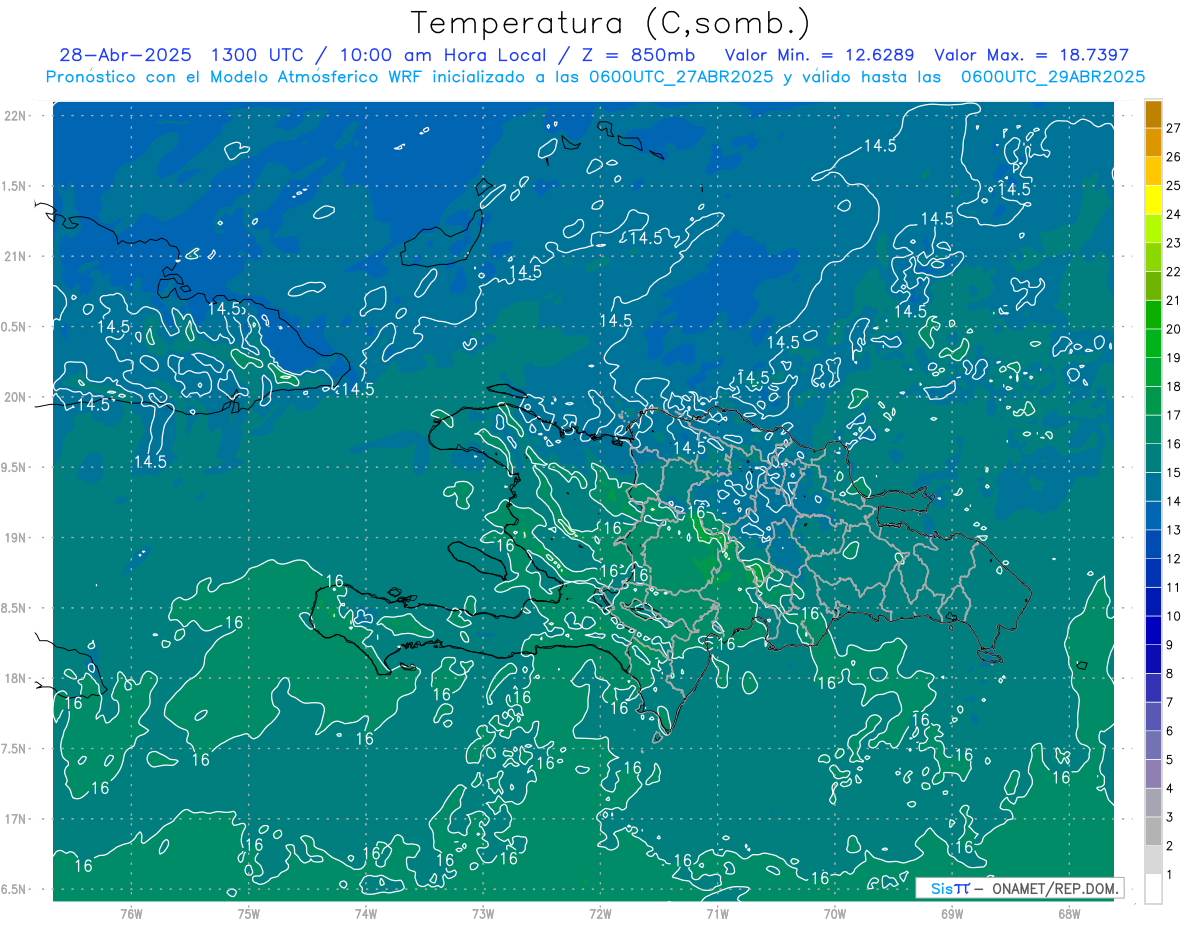
Task: Click colorbar label "27"
Action: (x=1174, y=128)
